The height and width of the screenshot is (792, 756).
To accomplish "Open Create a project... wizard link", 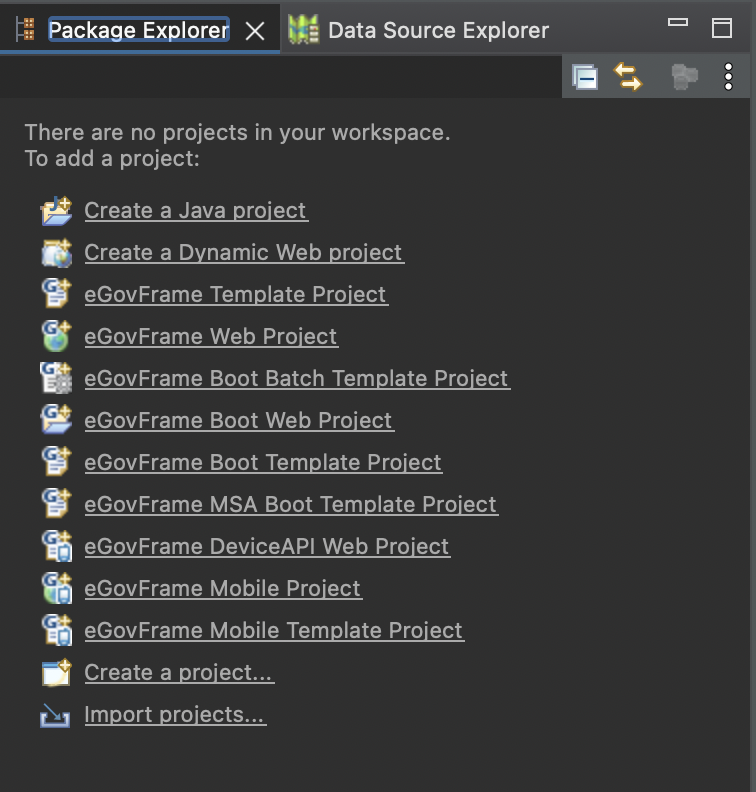I will (x=178, y=672).
